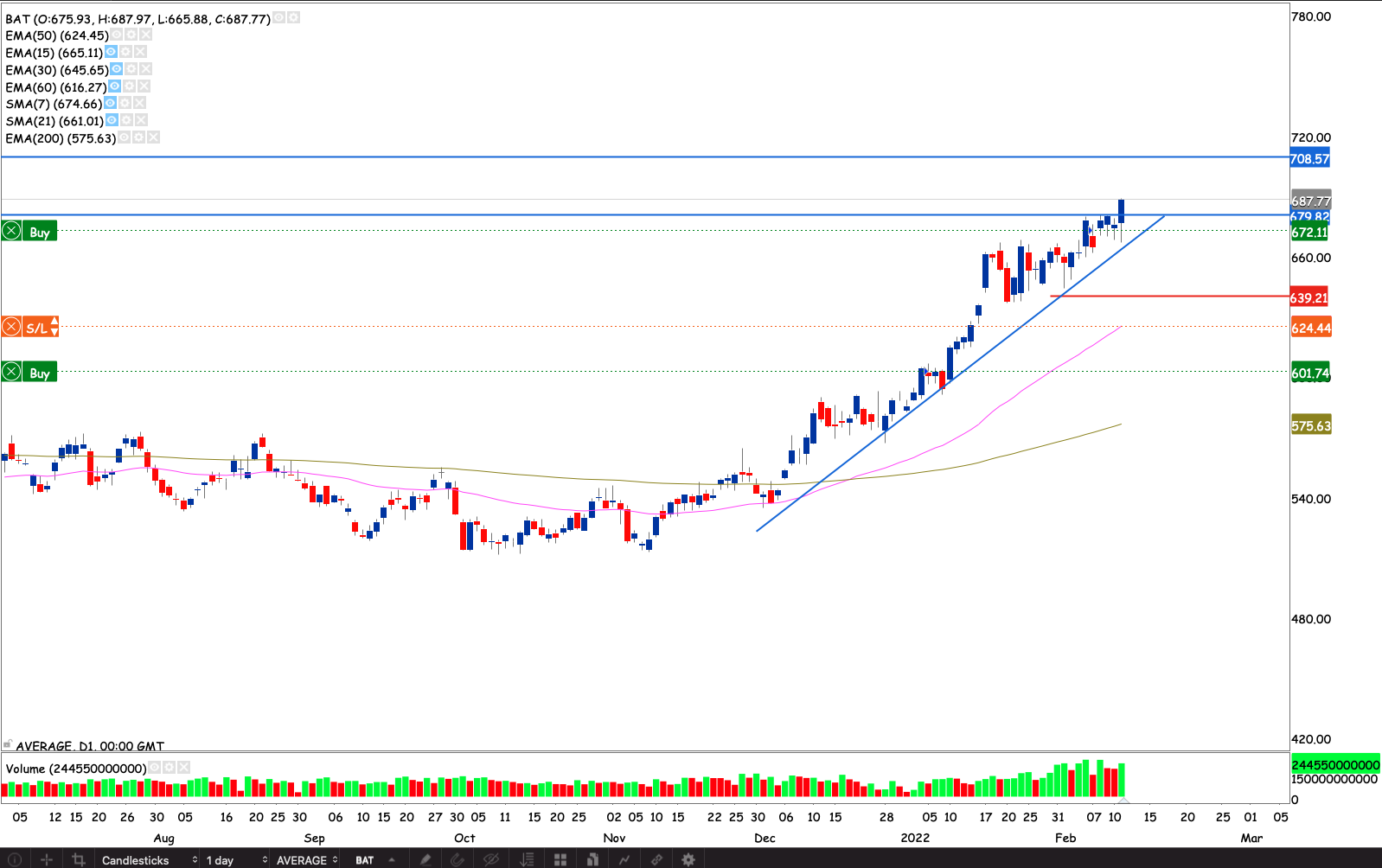Viewport: 1382px width, 868px height.
Task: Hide the SMA(21) indicator via eye icon
Action: [x=112, y=120]
